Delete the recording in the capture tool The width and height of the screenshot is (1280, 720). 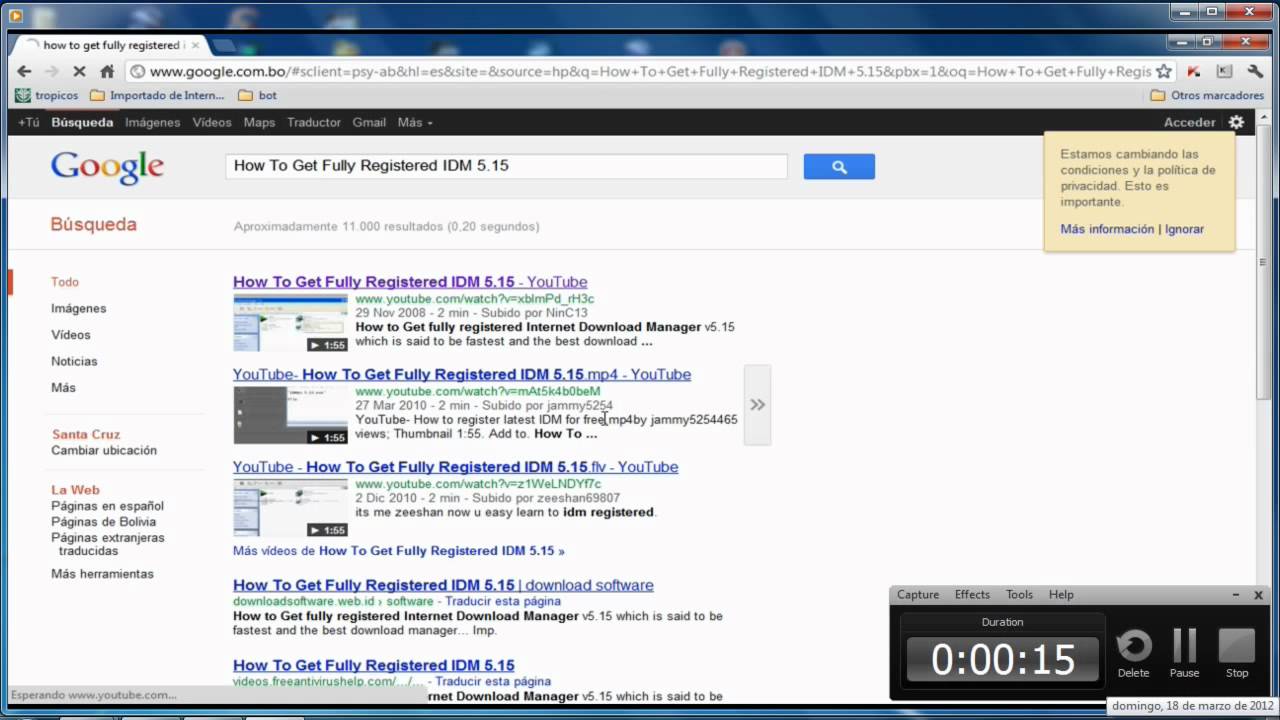(1133, 653)
